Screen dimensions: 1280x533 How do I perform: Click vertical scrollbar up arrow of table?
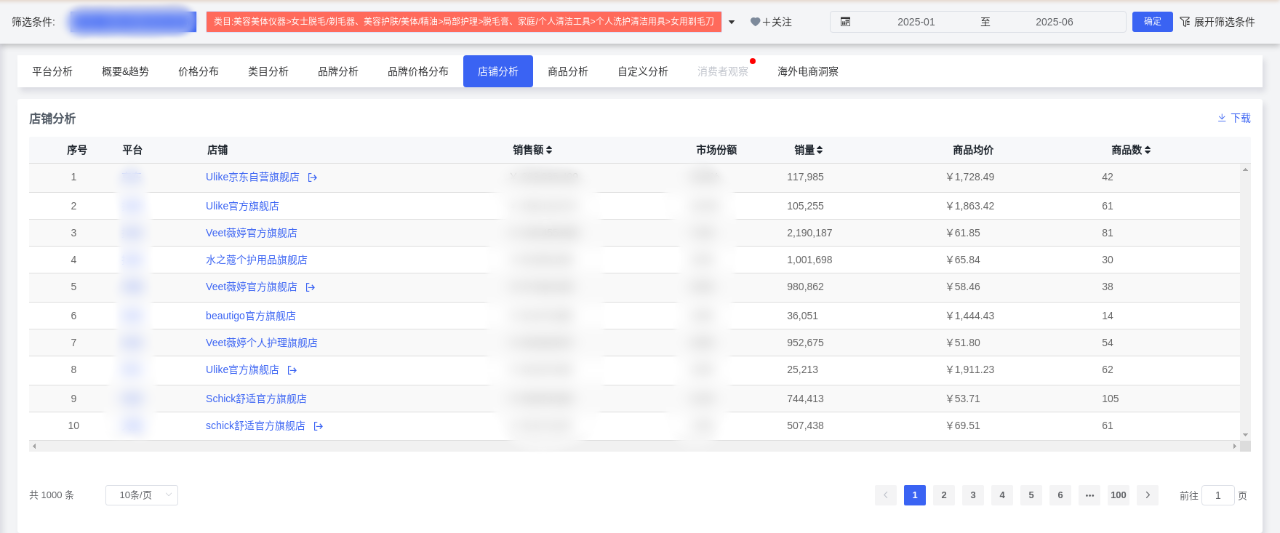(1245, 169)
